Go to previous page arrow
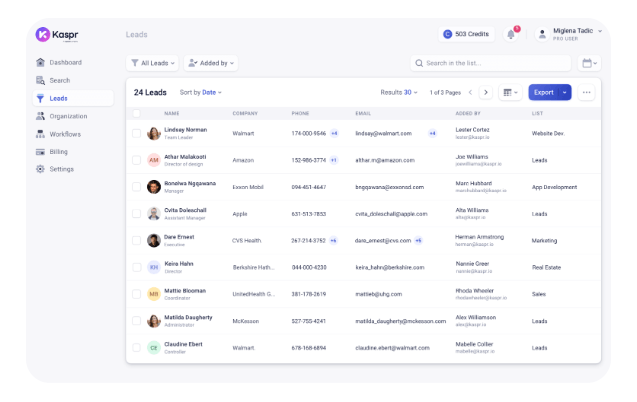This screenshot has height=402, width=637. (x=470, y=93)
